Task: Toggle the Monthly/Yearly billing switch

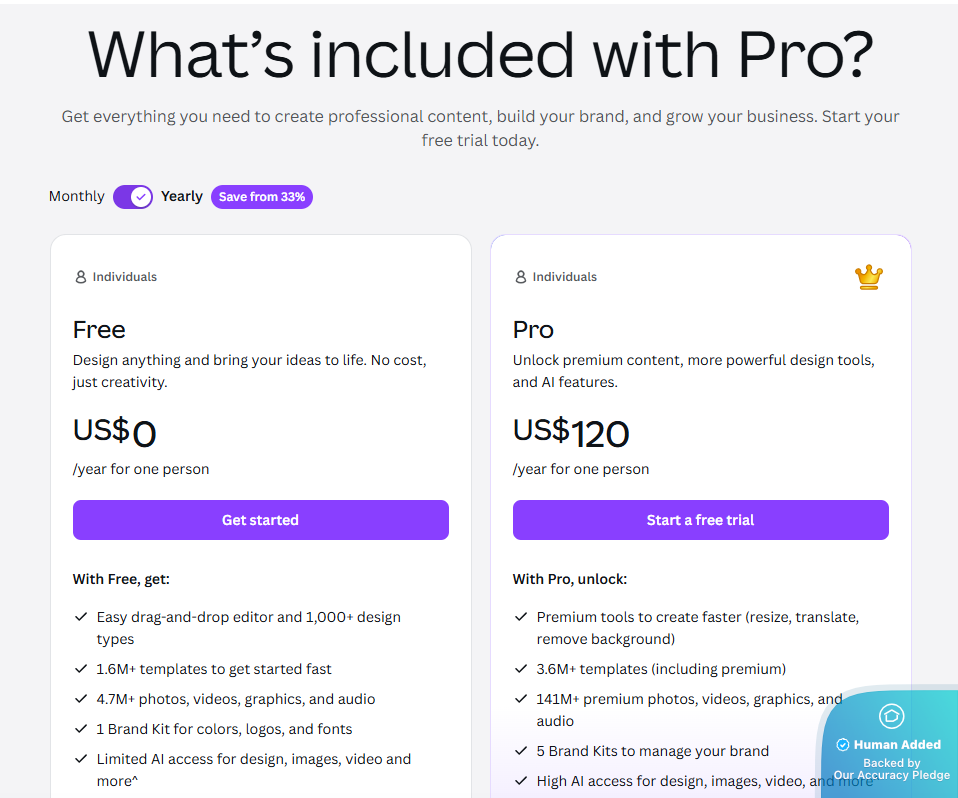Action: [133, 197]
